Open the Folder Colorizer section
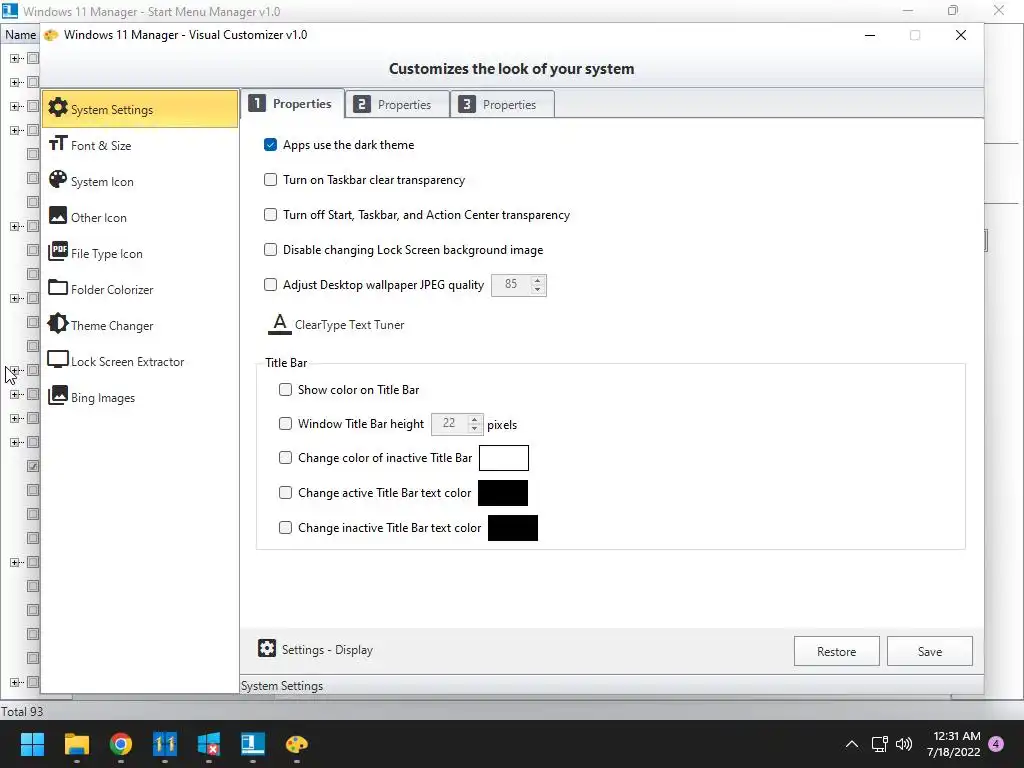The image size is (1024, 768). click(x=140, y=289)
